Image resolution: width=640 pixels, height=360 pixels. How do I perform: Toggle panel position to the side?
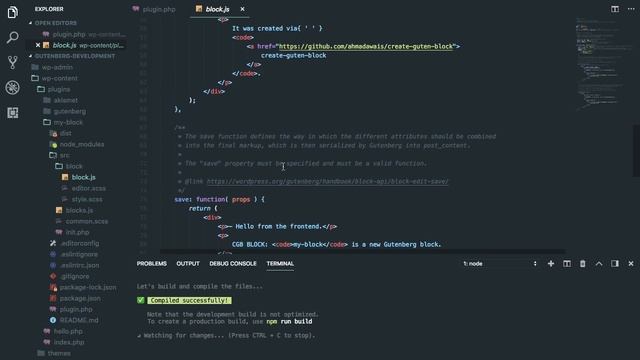[x=615, y=264]
